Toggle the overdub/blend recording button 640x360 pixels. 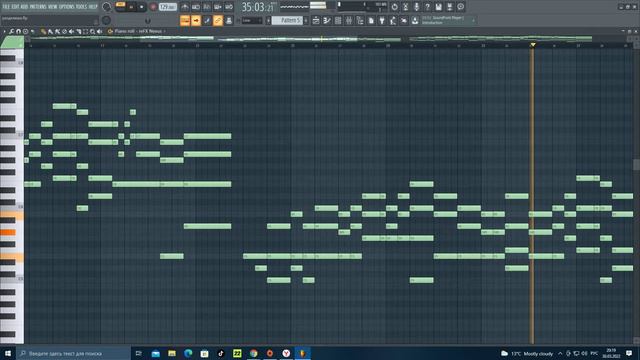[x=218, y=7]
